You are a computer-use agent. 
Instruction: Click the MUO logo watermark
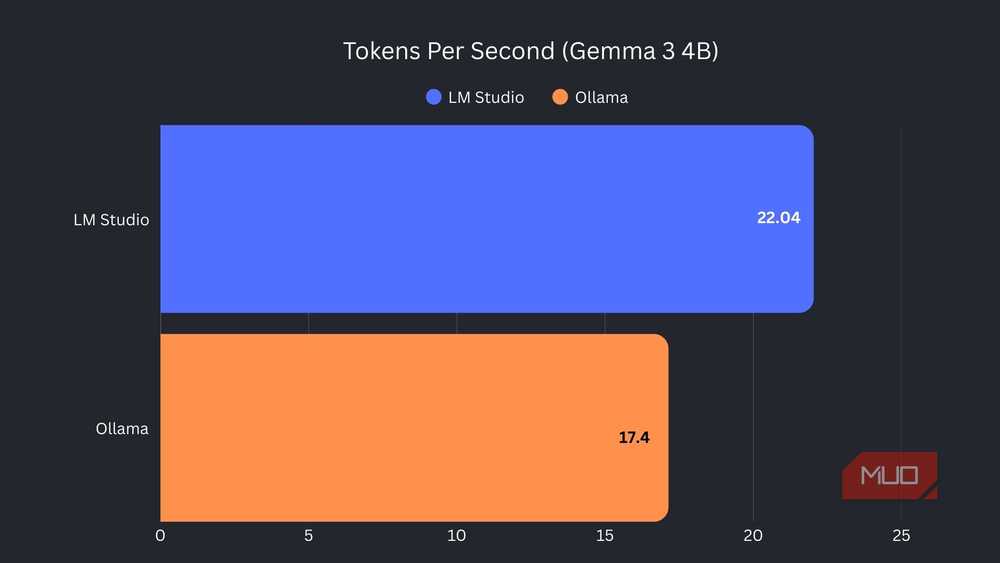(x=890, y=476)
